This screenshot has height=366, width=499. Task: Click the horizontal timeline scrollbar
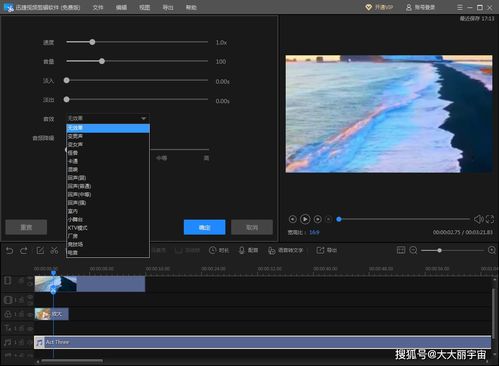pos(72,361)
